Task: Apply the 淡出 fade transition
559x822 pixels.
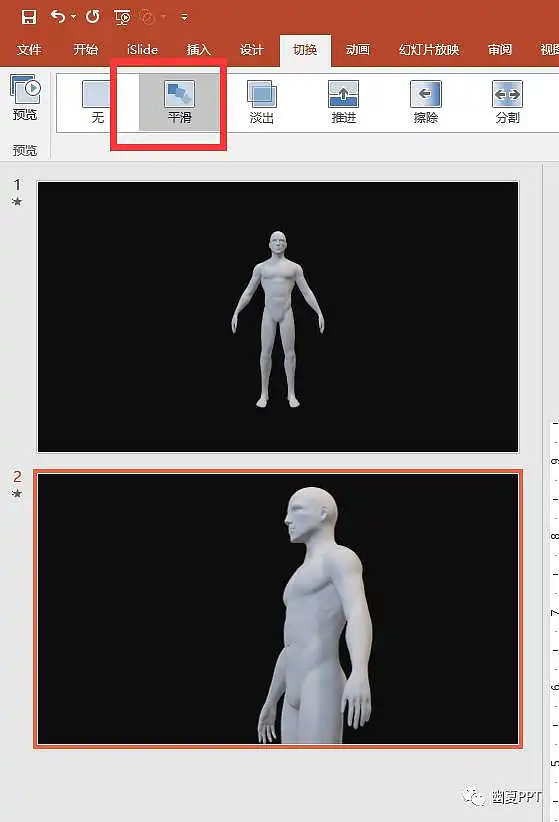Action: [262, 102]
